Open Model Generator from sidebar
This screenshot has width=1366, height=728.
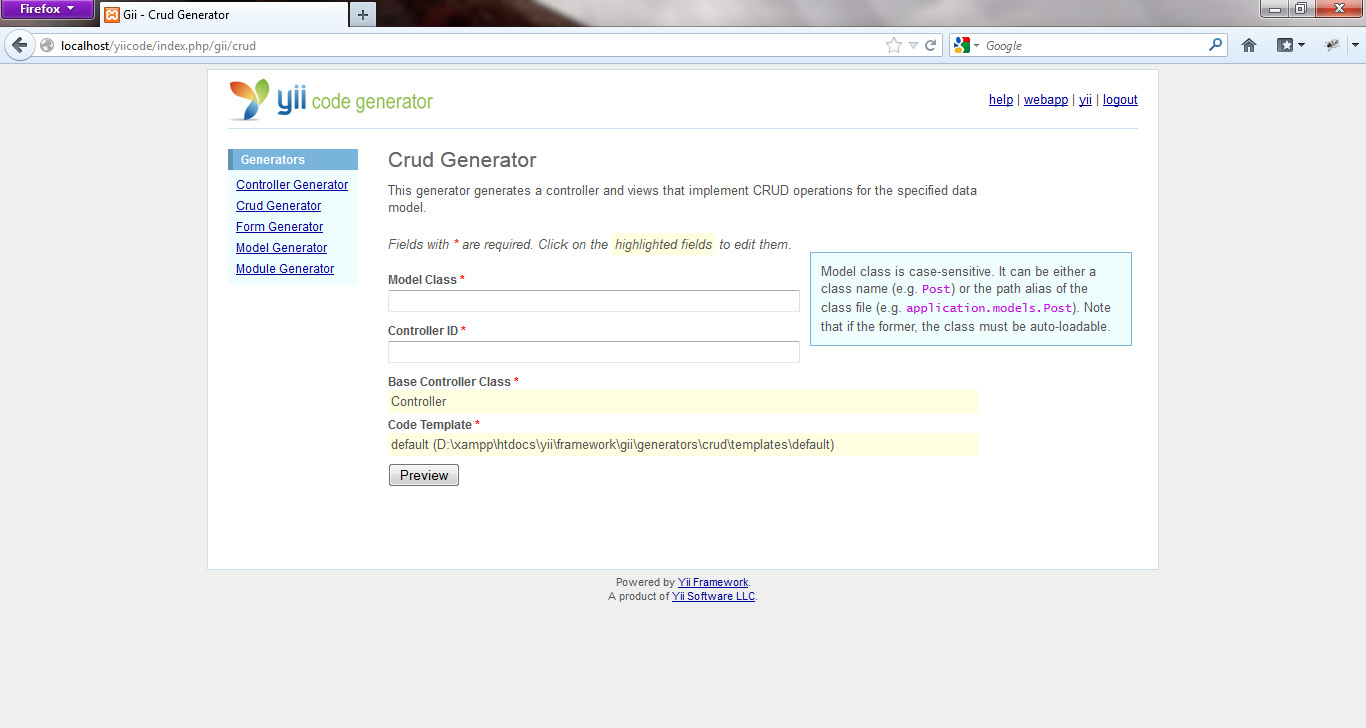[x=281, y=248]
